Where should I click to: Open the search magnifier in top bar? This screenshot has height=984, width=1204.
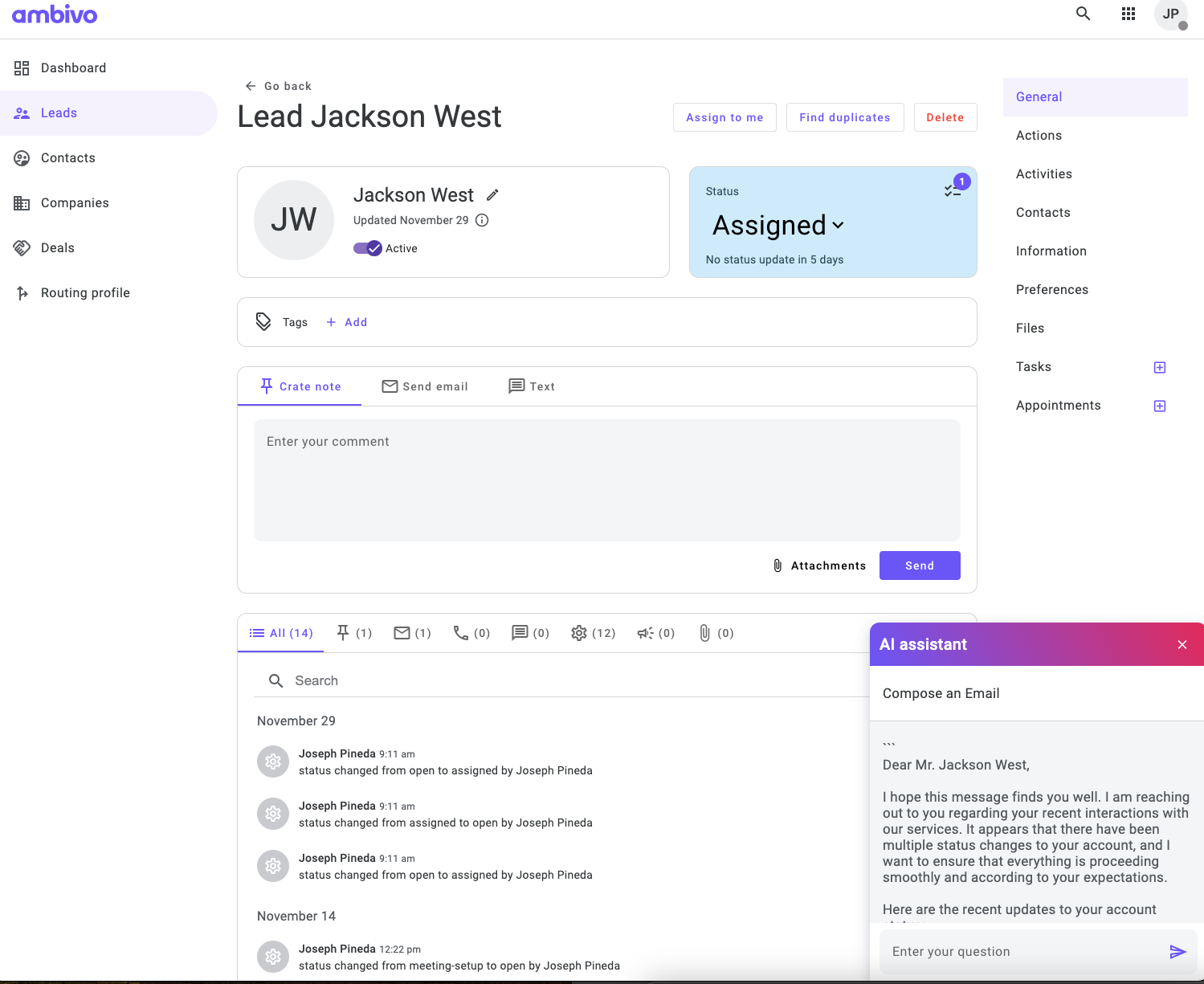pyautogui.click(x=1084, y=14)
